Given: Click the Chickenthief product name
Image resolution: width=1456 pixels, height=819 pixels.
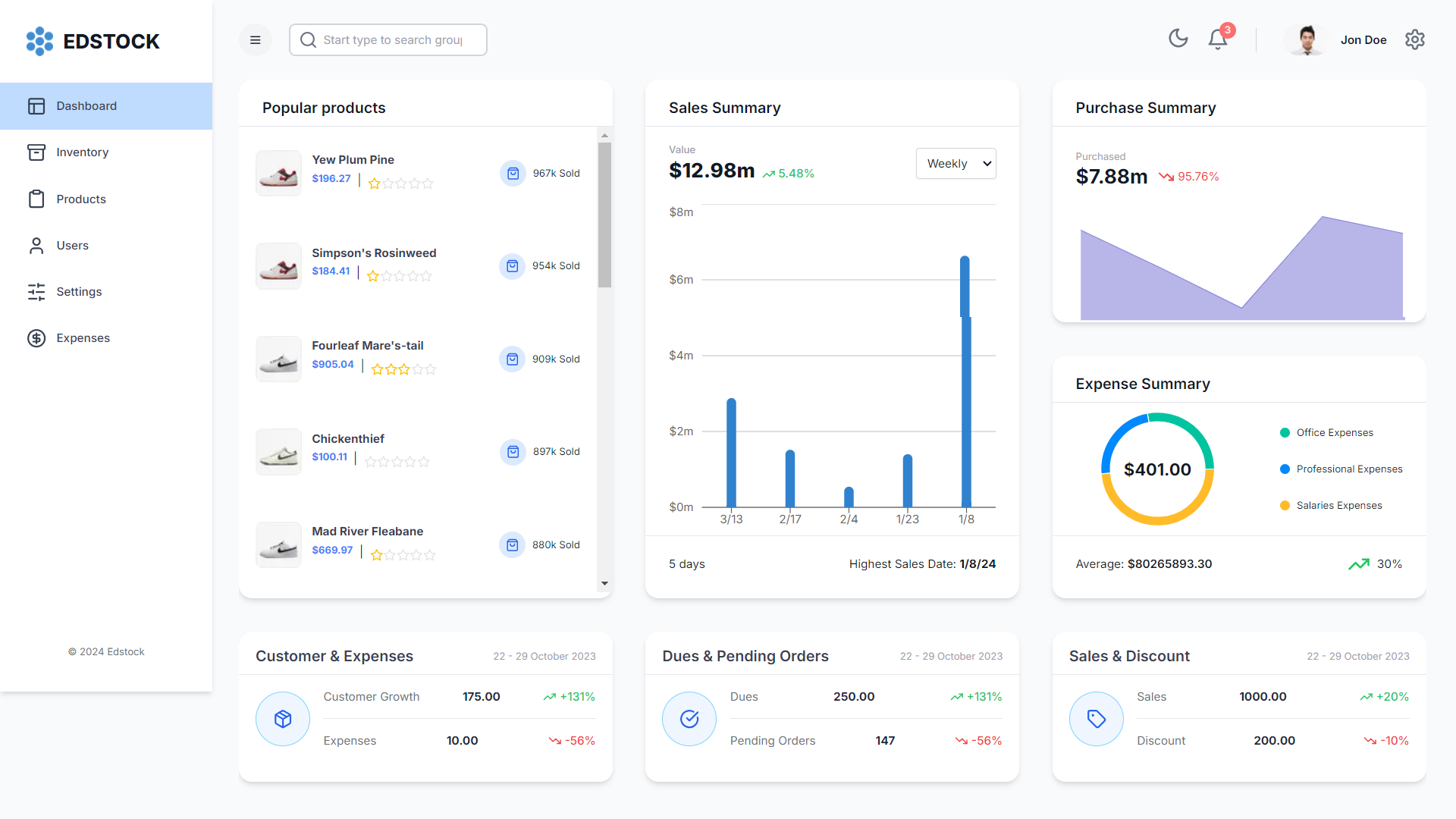Looking at the screenshot, I should 348,439.
